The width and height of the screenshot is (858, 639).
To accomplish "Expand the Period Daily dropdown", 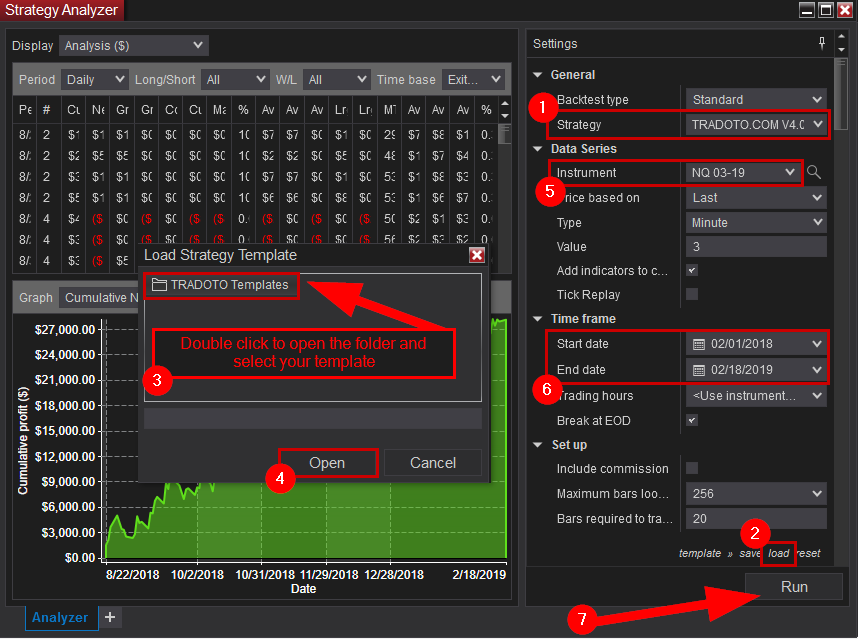I will 95,79.
